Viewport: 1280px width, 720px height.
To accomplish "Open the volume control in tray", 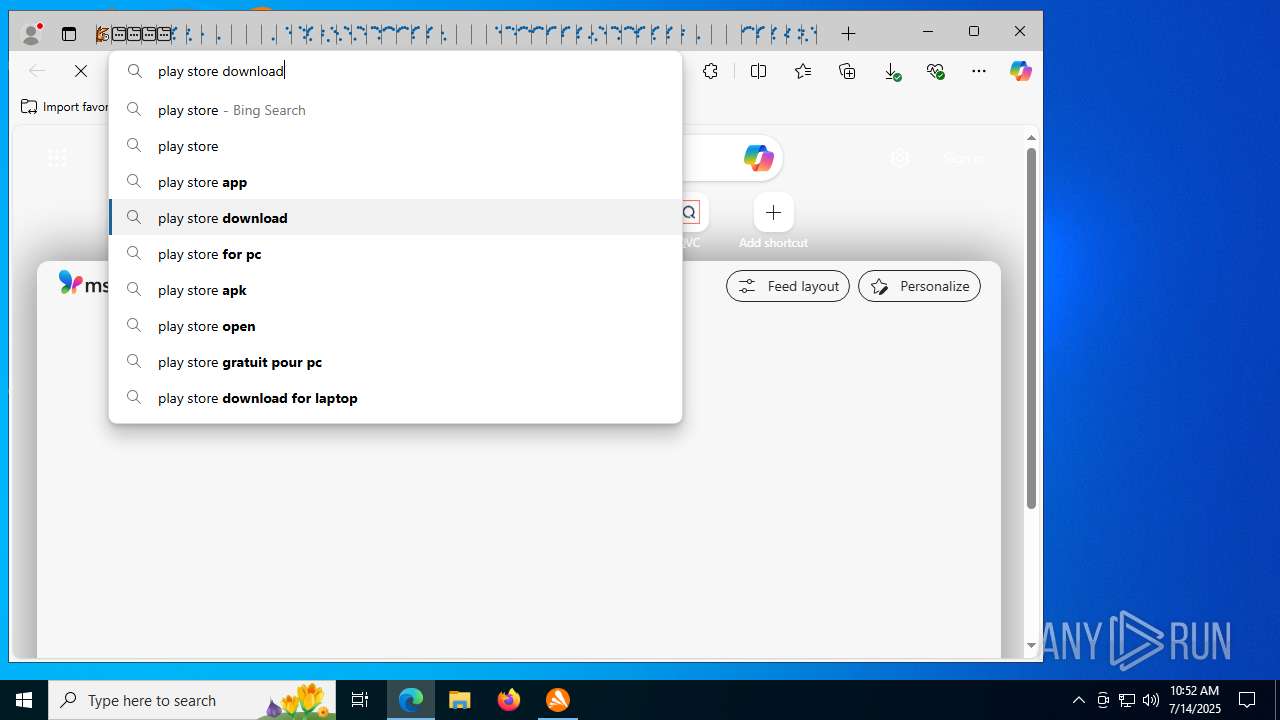I will (1151, 700).
